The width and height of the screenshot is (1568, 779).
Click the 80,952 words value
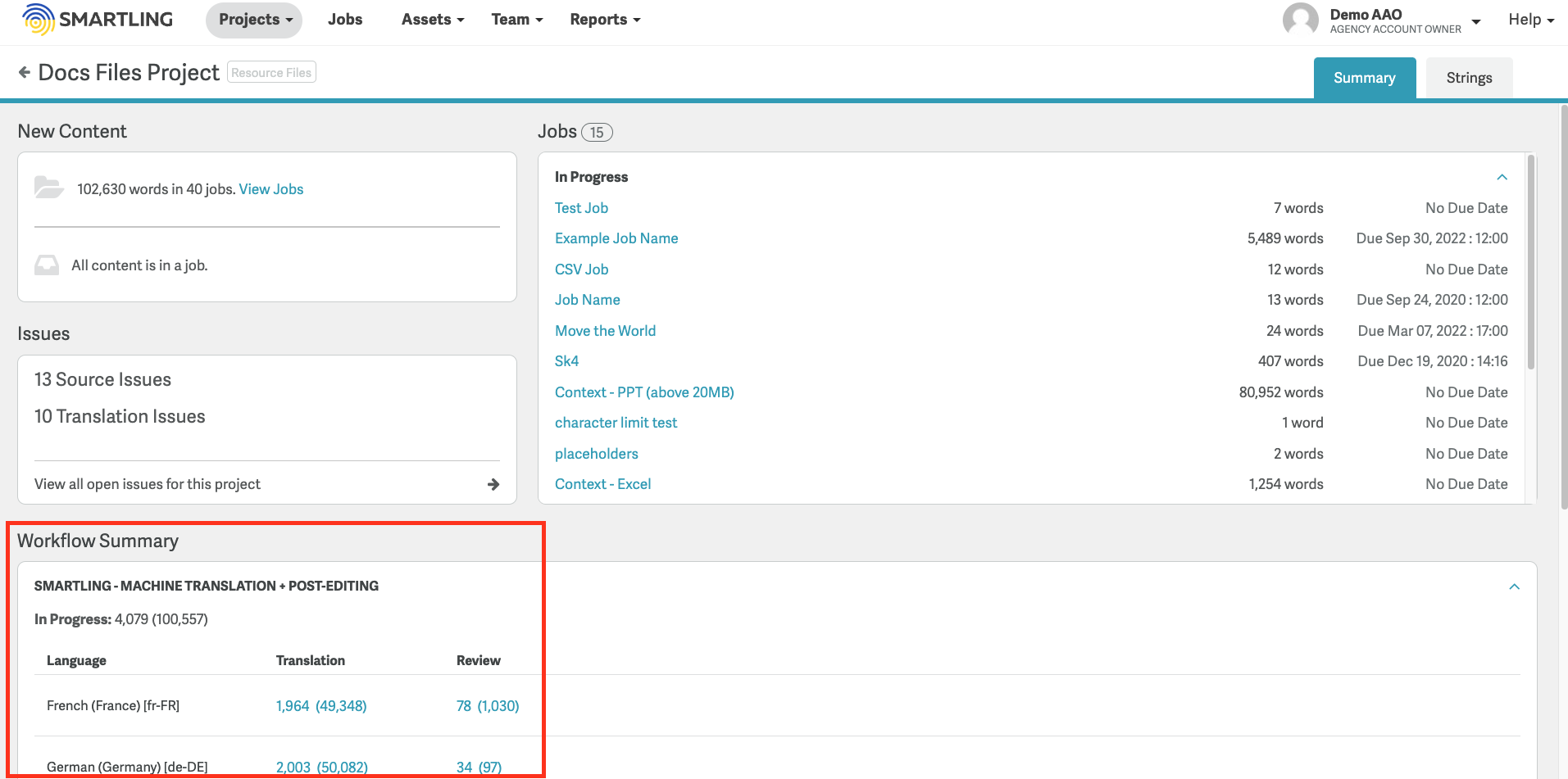coord(1281,392)
